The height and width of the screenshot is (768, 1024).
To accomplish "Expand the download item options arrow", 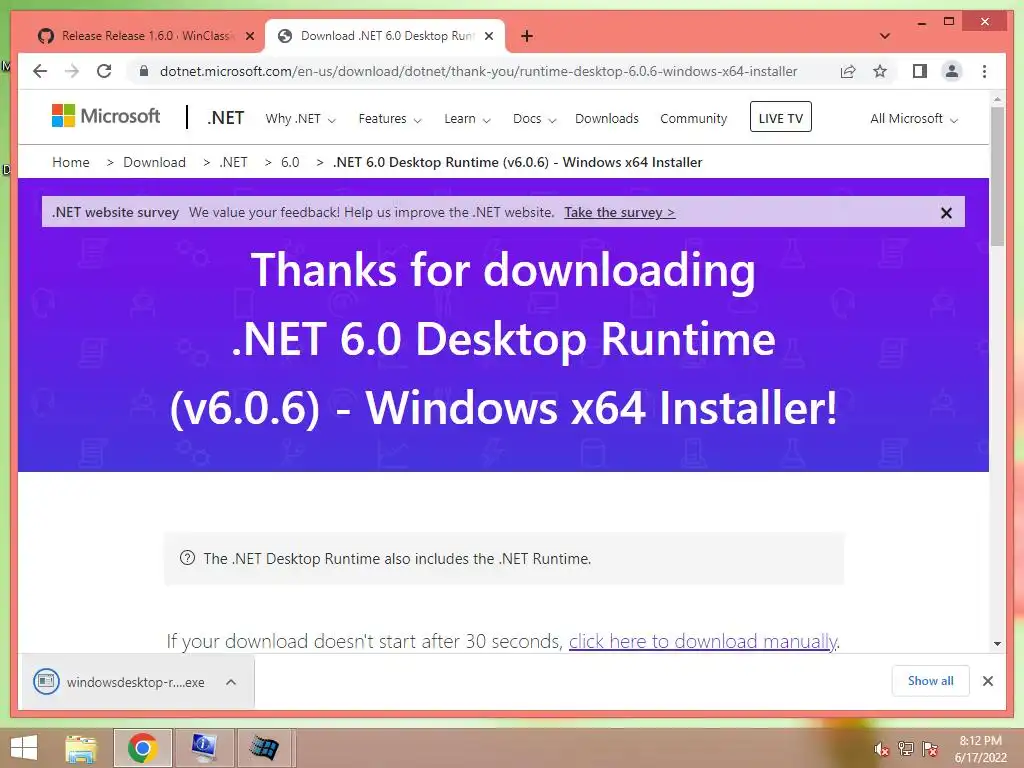I will 231,682.
